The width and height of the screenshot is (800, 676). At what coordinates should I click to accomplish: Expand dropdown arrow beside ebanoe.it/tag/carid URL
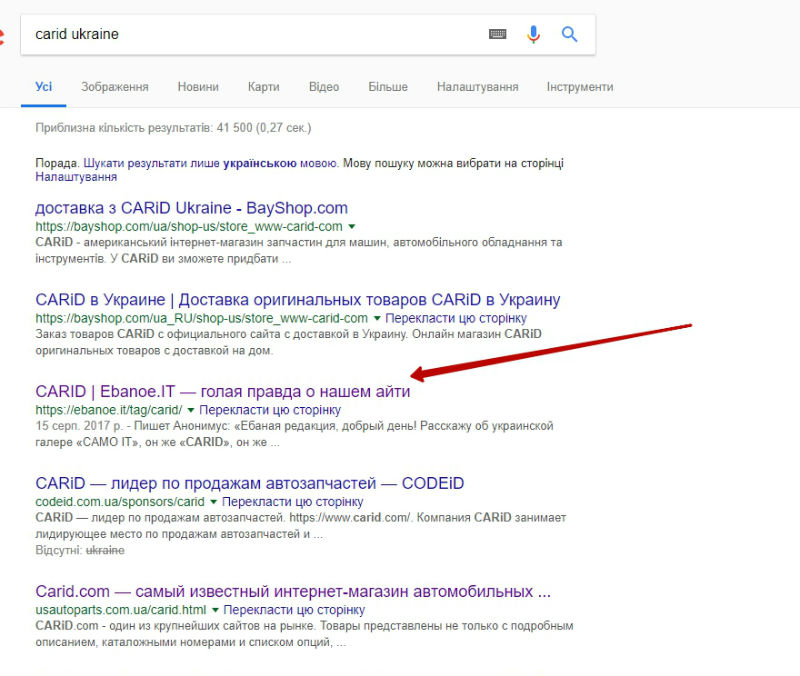click(190, 410)
